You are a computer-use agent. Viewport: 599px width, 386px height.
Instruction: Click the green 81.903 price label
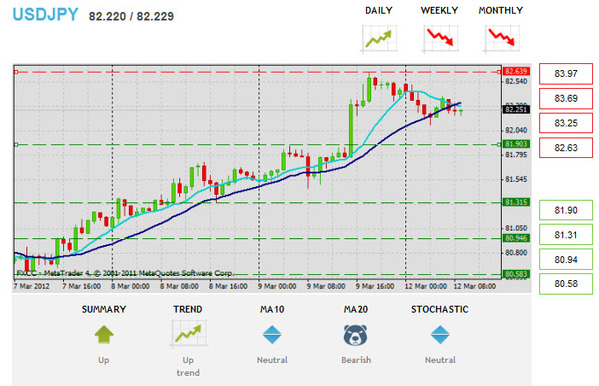pyautogui.click(x=516, y=144)
